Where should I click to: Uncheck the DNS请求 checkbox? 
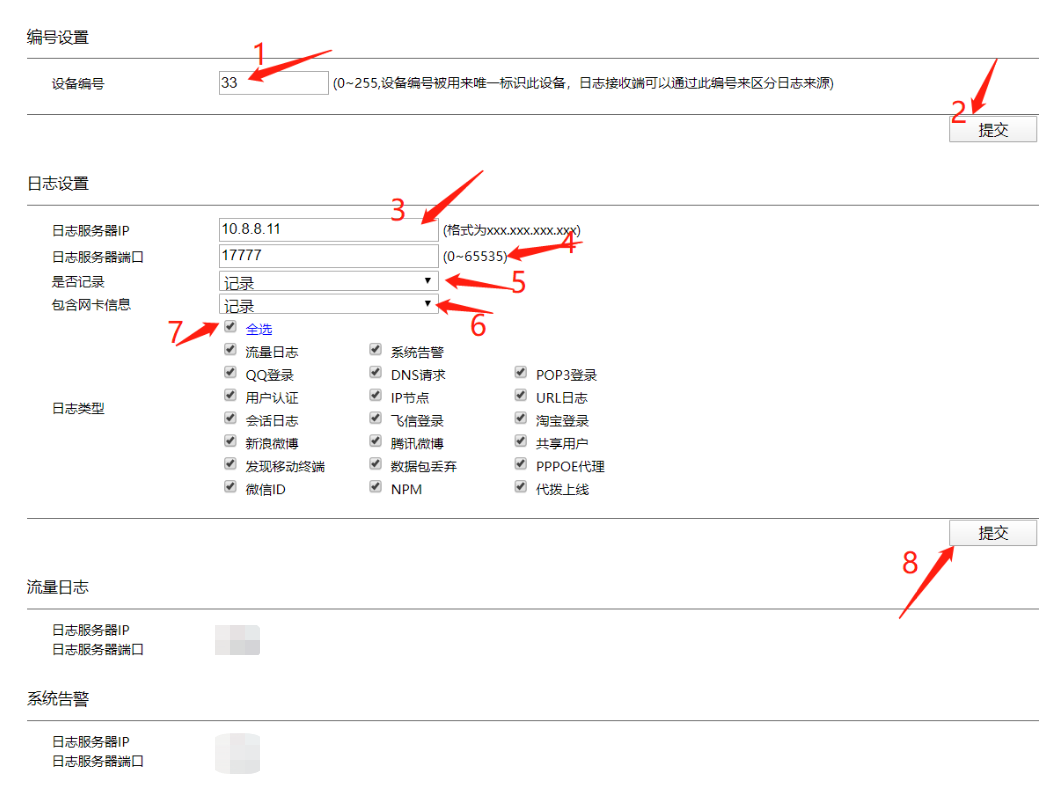point(375,373)
